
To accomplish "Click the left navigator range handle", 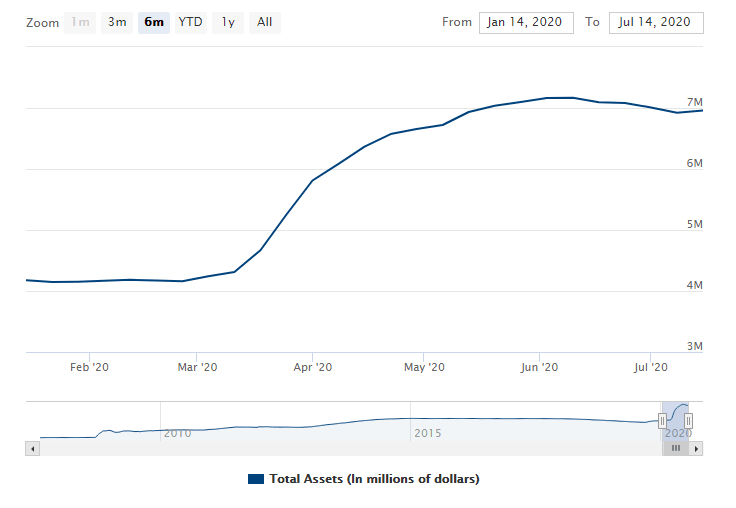I will pos(662,420).
